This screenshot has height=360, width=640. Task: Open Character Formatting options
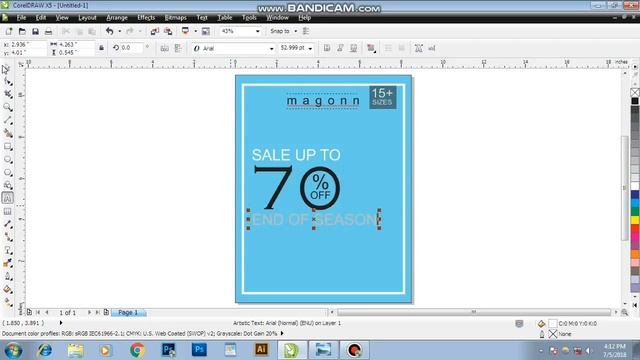pyautogui.click(x=418, y=48)
